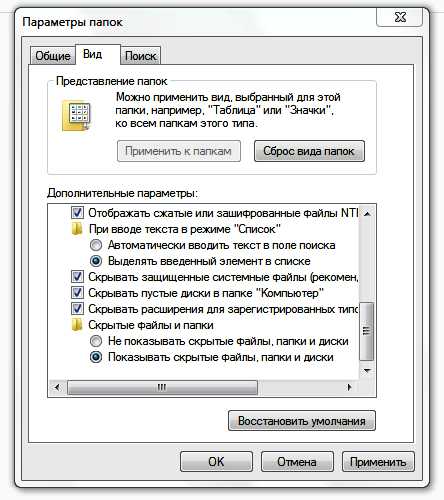Click folder view icon in Представление папок
Viewport: 444px width, 500px height.
coord(76,116)
